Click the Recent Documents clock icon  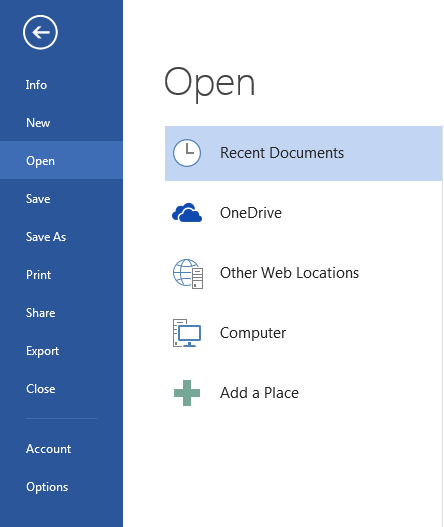point(187,153)
